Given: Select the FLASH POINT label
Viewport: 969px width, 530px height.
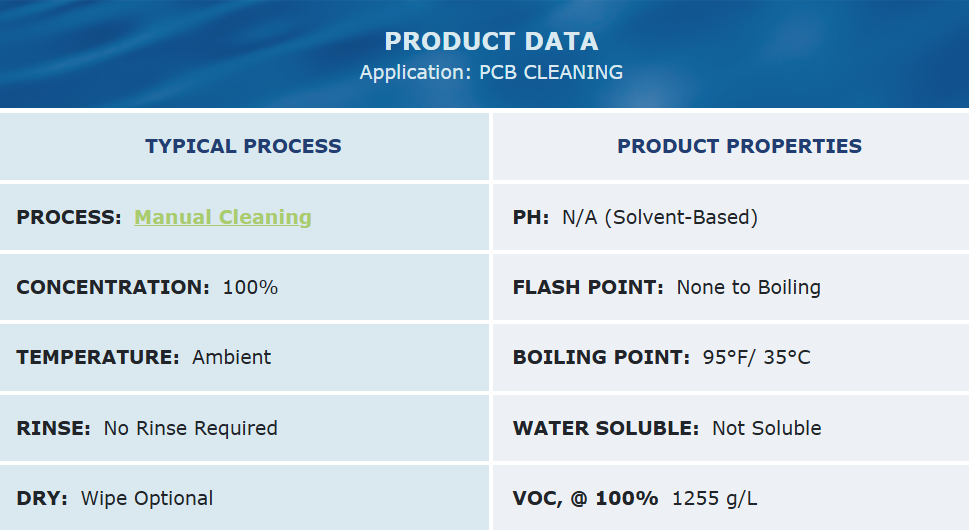Looking at the screenshot, I should (x=588, y=288).
